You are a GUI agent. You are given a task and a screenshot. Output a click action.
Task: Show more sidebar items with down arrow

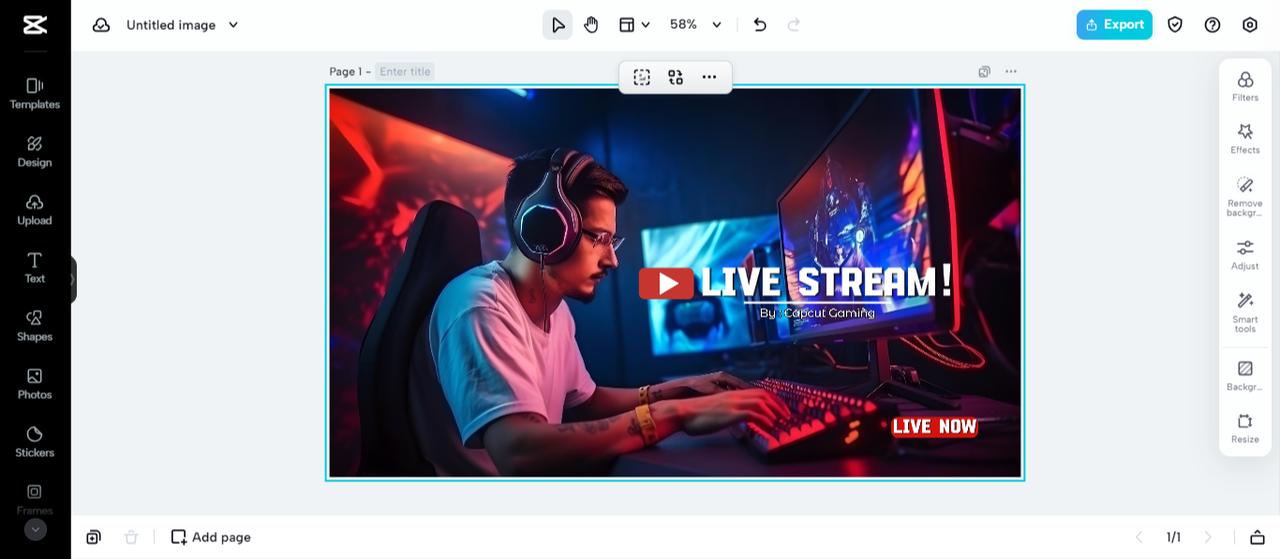click(35, 530)
